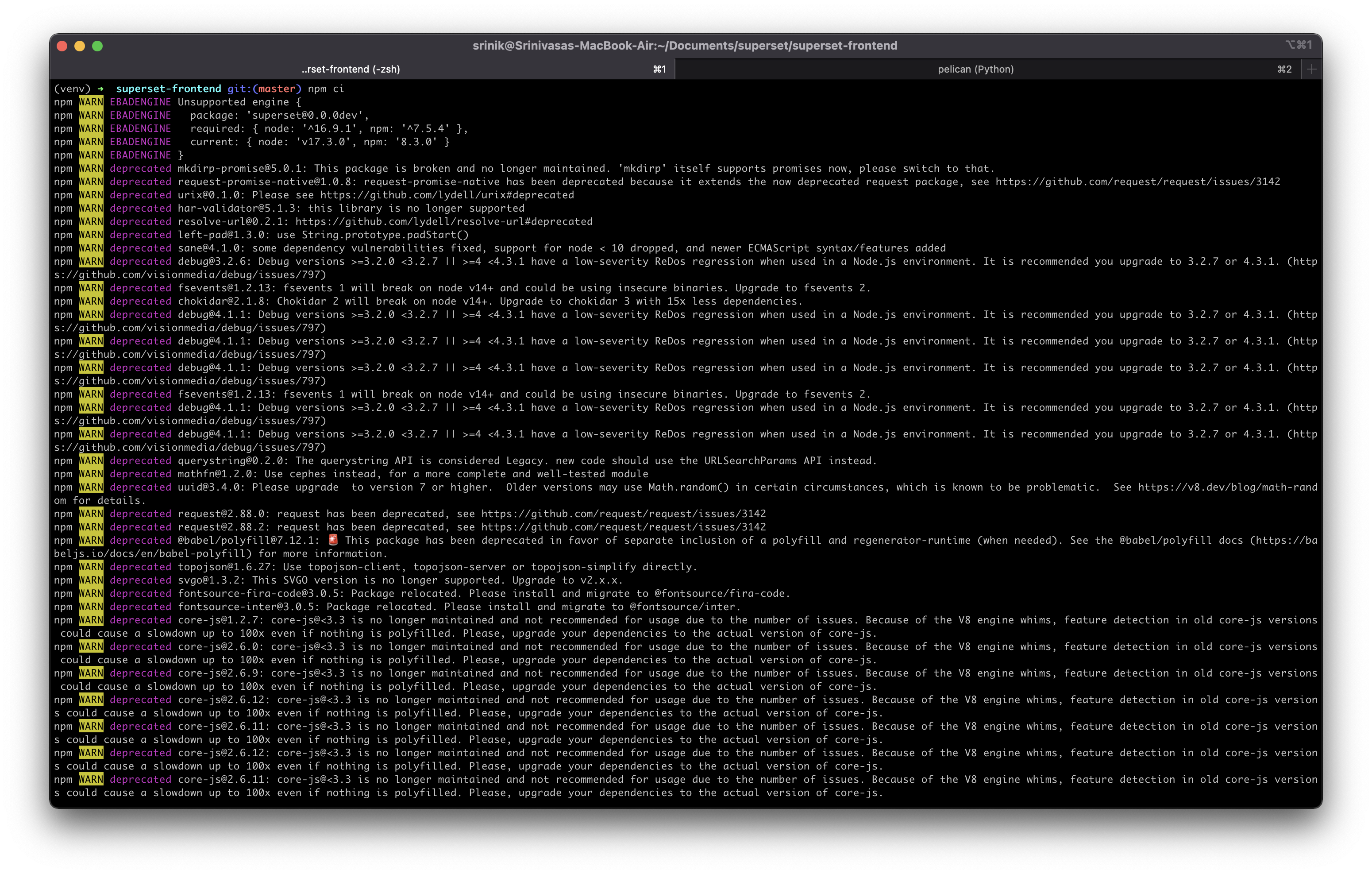Maximize the terminal using green button

pyautogui.click(x=97, y=46)
